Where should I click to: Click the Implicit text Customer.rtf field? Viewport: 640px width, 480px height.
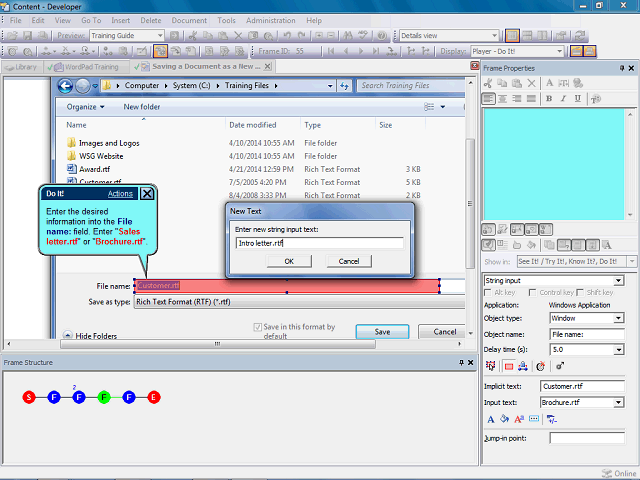582,386
